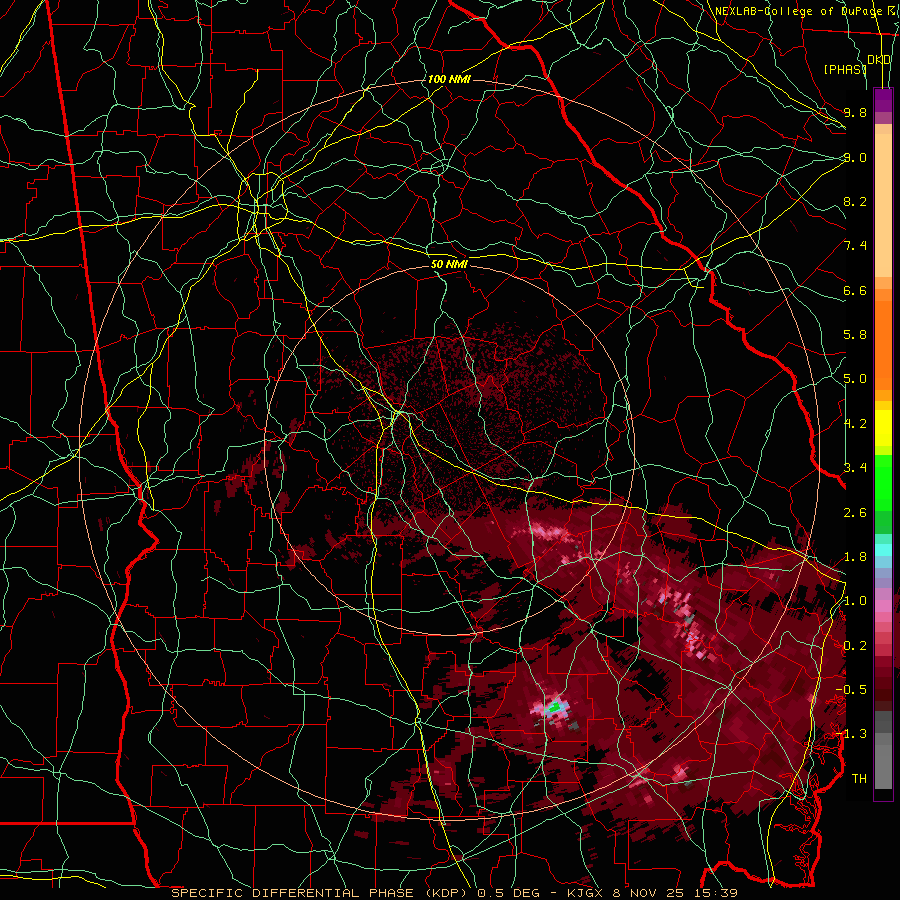Select the -0.5 value on the color scale
This screenshot has height=900, width=900.
point(853,690)
